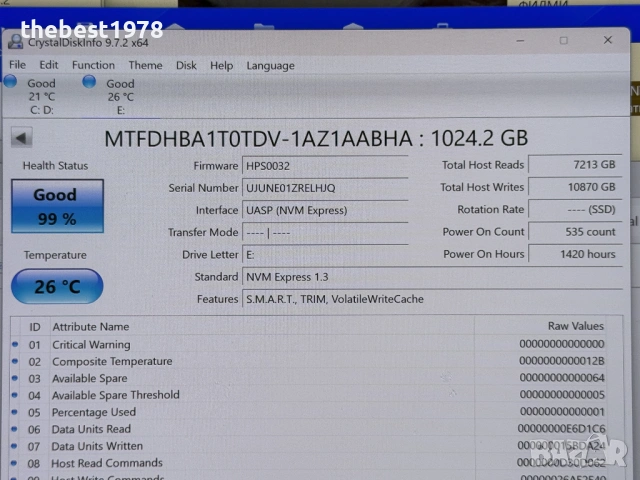The width and height of the screenshot is (640, 480).
Task: Click the Good 99 % health status button
Action: 57,206
